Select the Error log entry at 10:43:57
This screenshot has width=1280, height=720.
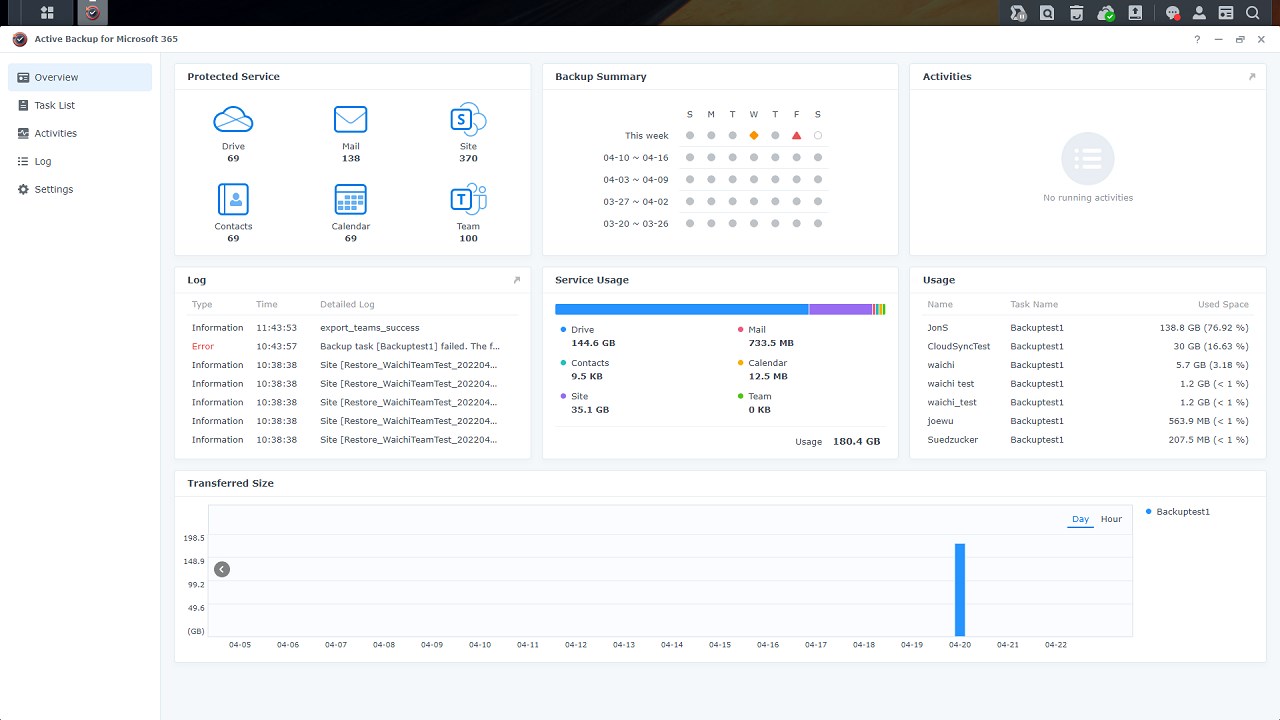coord(352,346)
